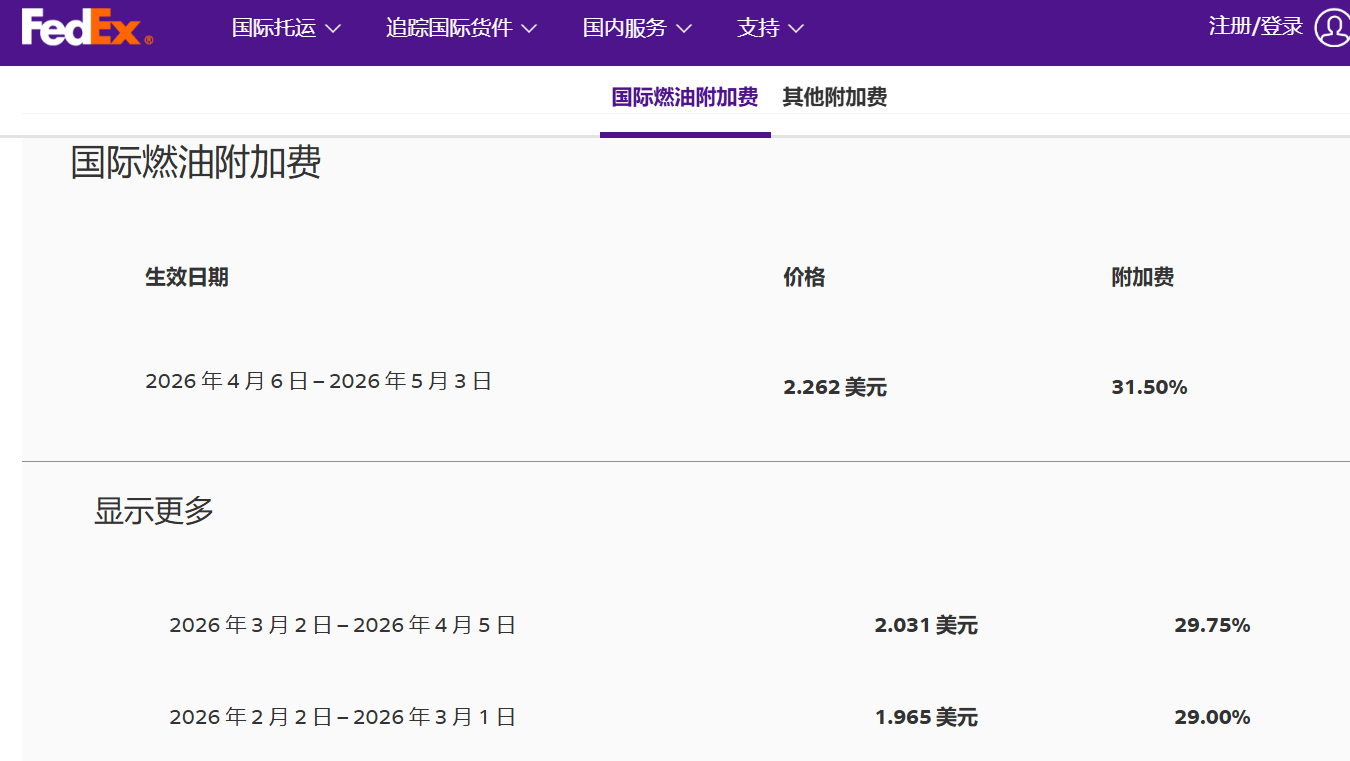Select the 2.262 美元 price entry

point(835,387)
